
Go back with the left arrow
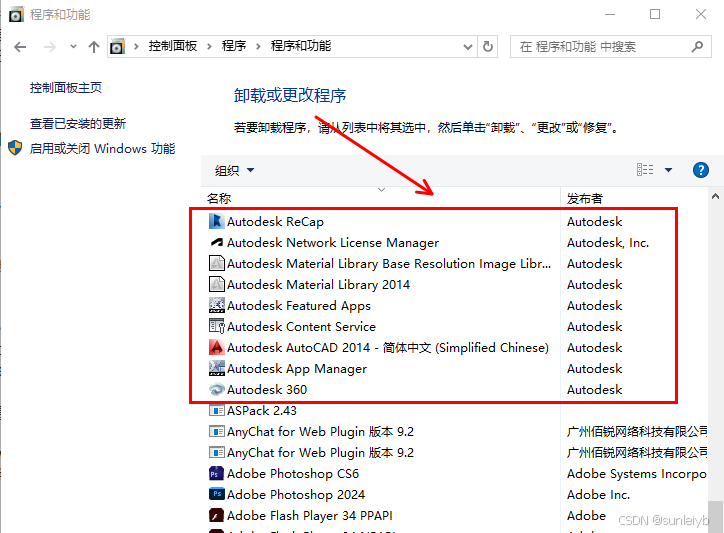[20, 47]
